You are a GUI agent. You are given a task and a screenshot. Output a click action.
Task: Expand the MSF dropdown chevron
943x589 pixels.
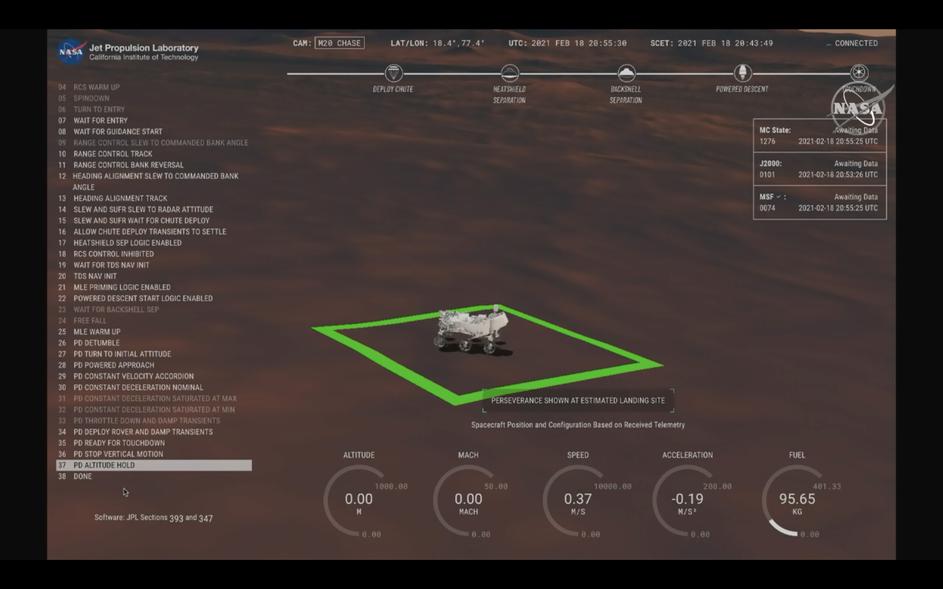(779, 197)
